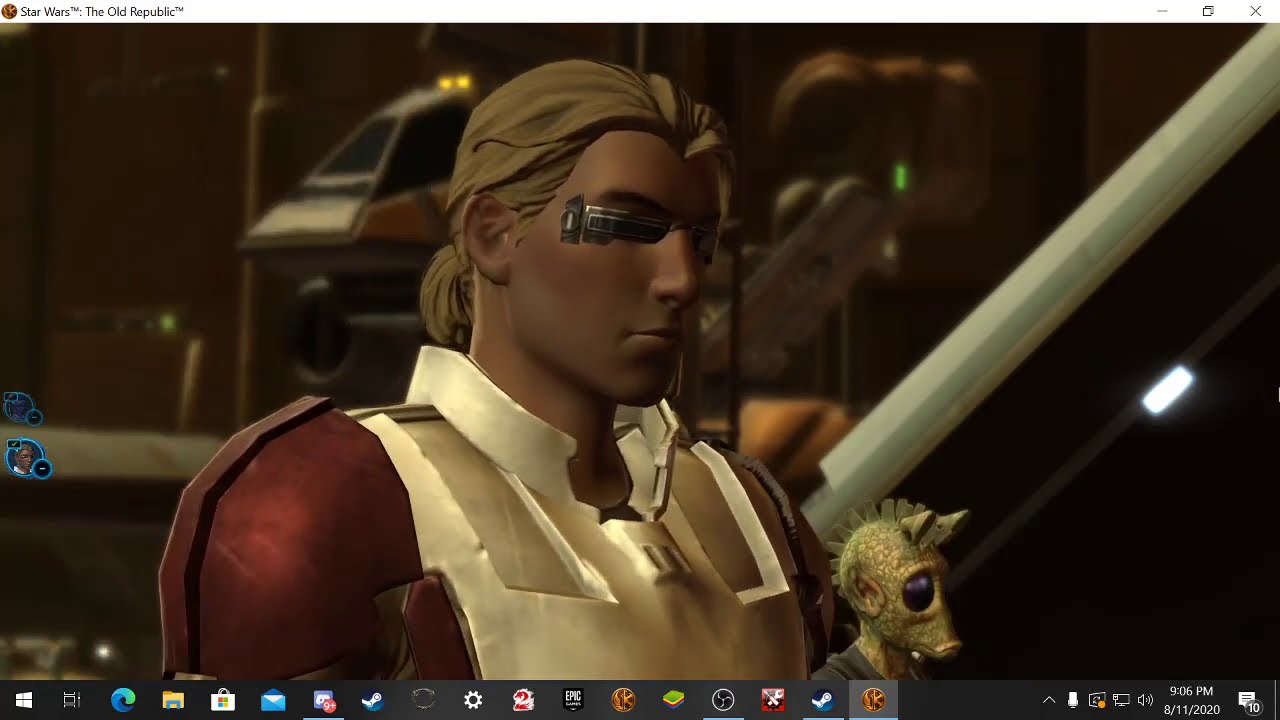Click the Star Wars window title bar icon
Image resolution: width=1280 pixels, height=720 pixels.
[9, 11]
